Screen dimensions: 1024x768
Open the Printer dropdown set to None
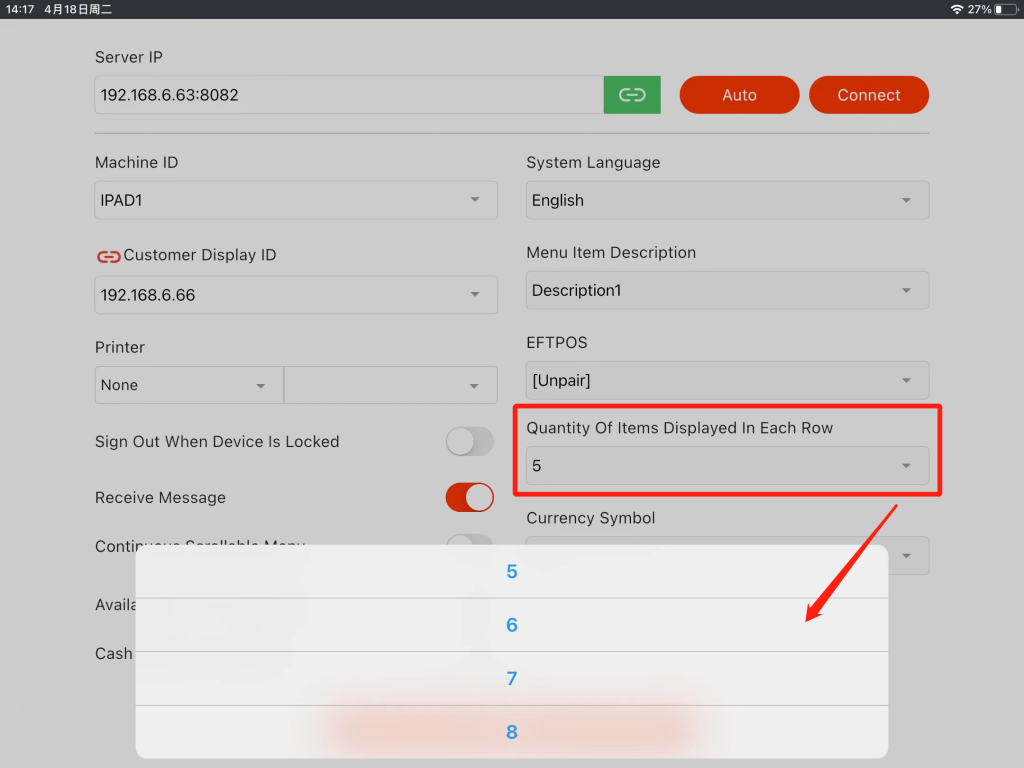click(189, 385)
